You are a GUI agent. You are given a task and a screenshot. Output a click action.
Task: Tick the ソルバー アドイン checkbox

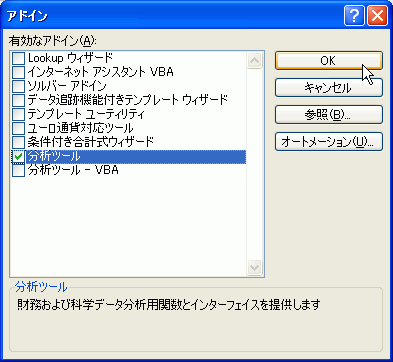(19, 86)
